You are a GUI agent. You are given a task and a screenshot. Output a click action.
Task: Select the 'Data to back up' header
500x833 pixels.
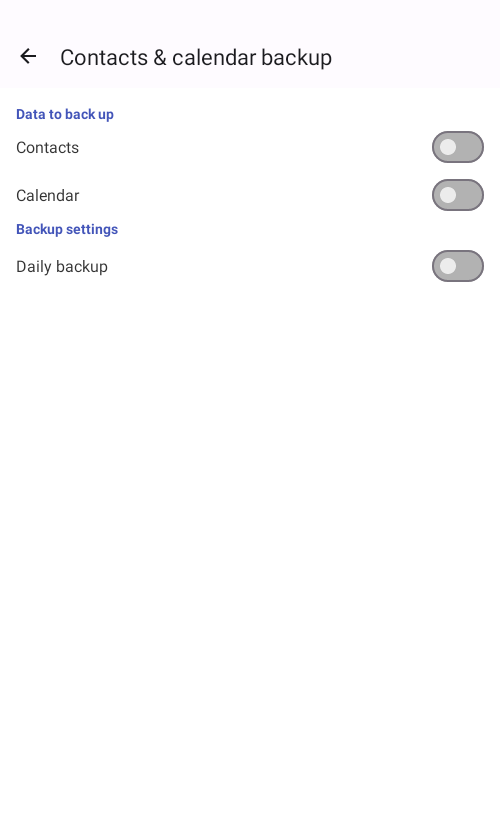coord(65,114)
